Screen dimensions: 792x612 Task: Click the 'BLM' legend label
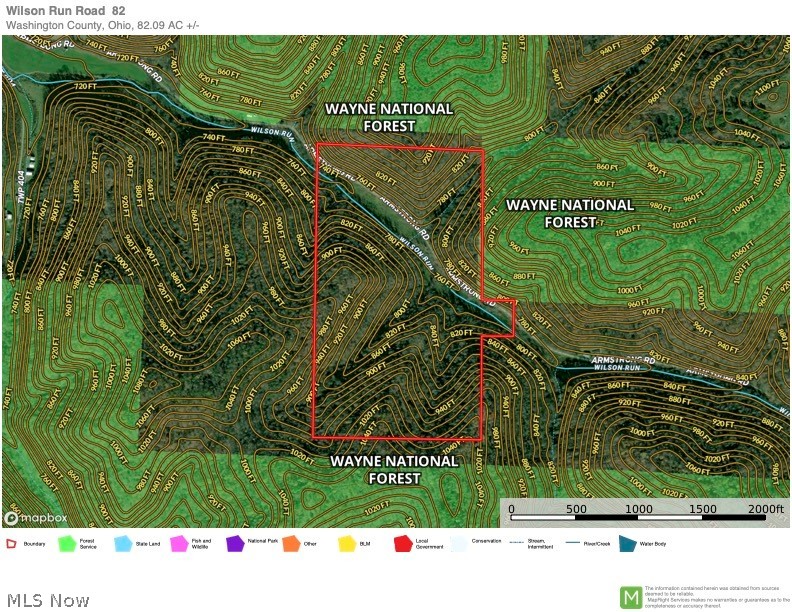[365, 544]
